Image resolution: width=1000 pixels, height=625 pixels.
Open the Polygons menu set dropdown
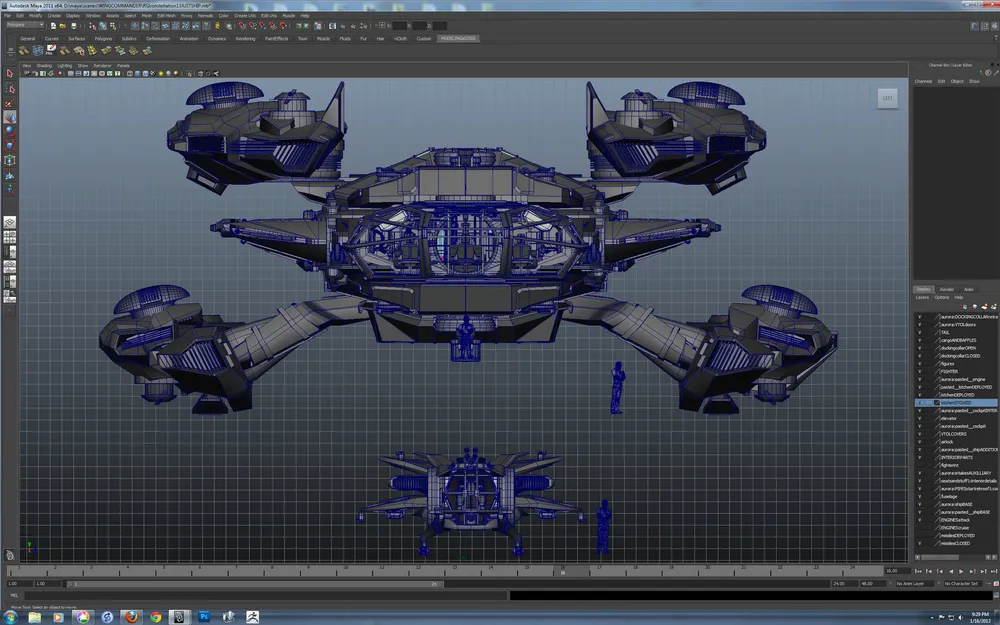[x=25, y=25]
